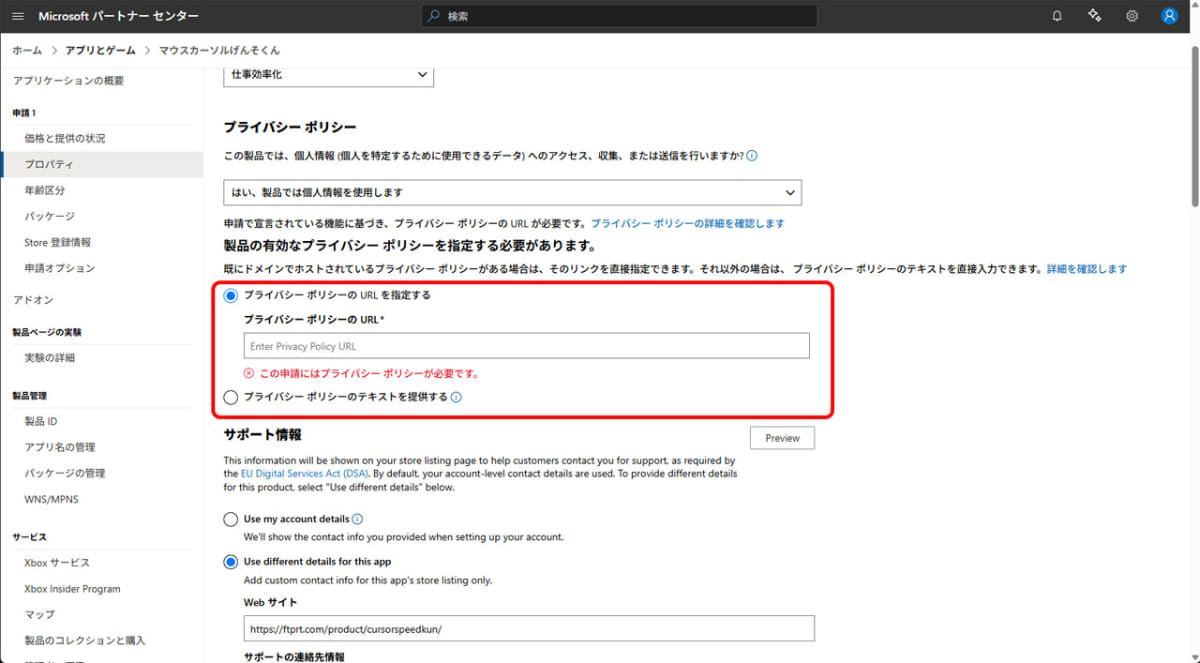The width and height of the screenshot is (1200, 663).
Task: Open Store 登録情報 in sidebar
Action: (57, 242)
